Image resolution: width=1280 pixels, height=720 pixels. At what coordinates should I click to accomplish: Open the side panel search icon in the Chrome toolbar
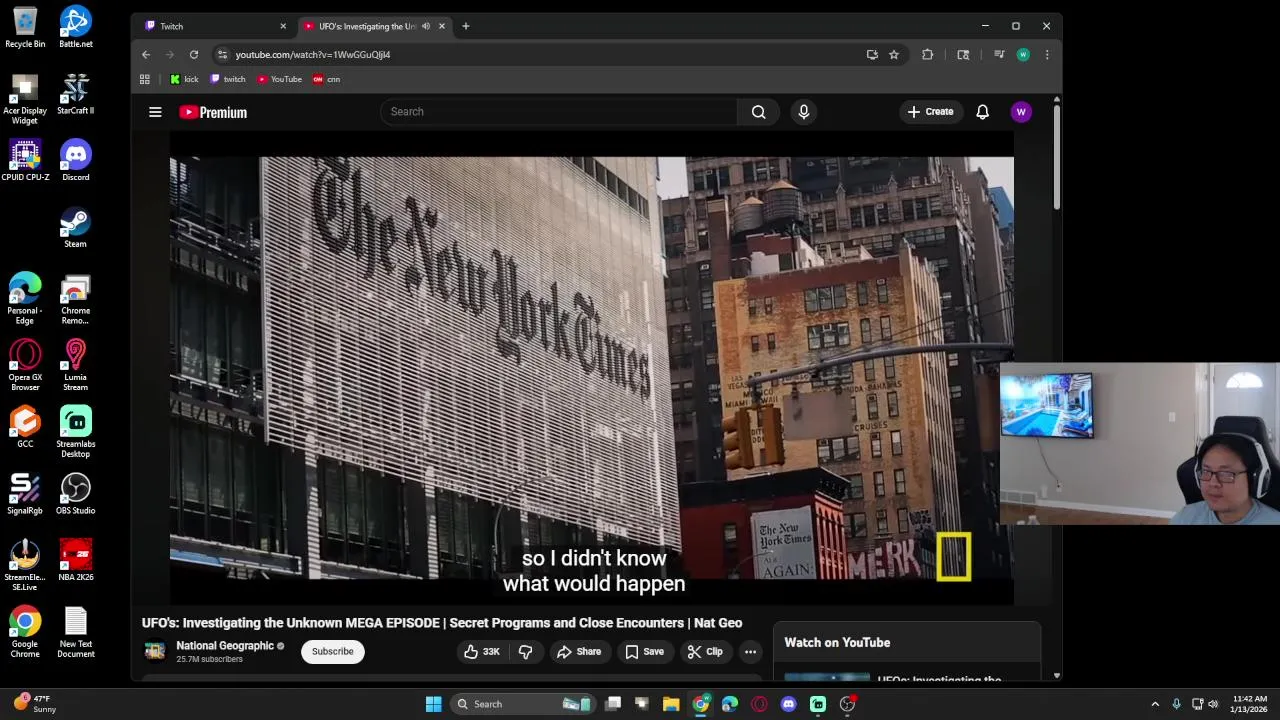[x=963, y=55]
